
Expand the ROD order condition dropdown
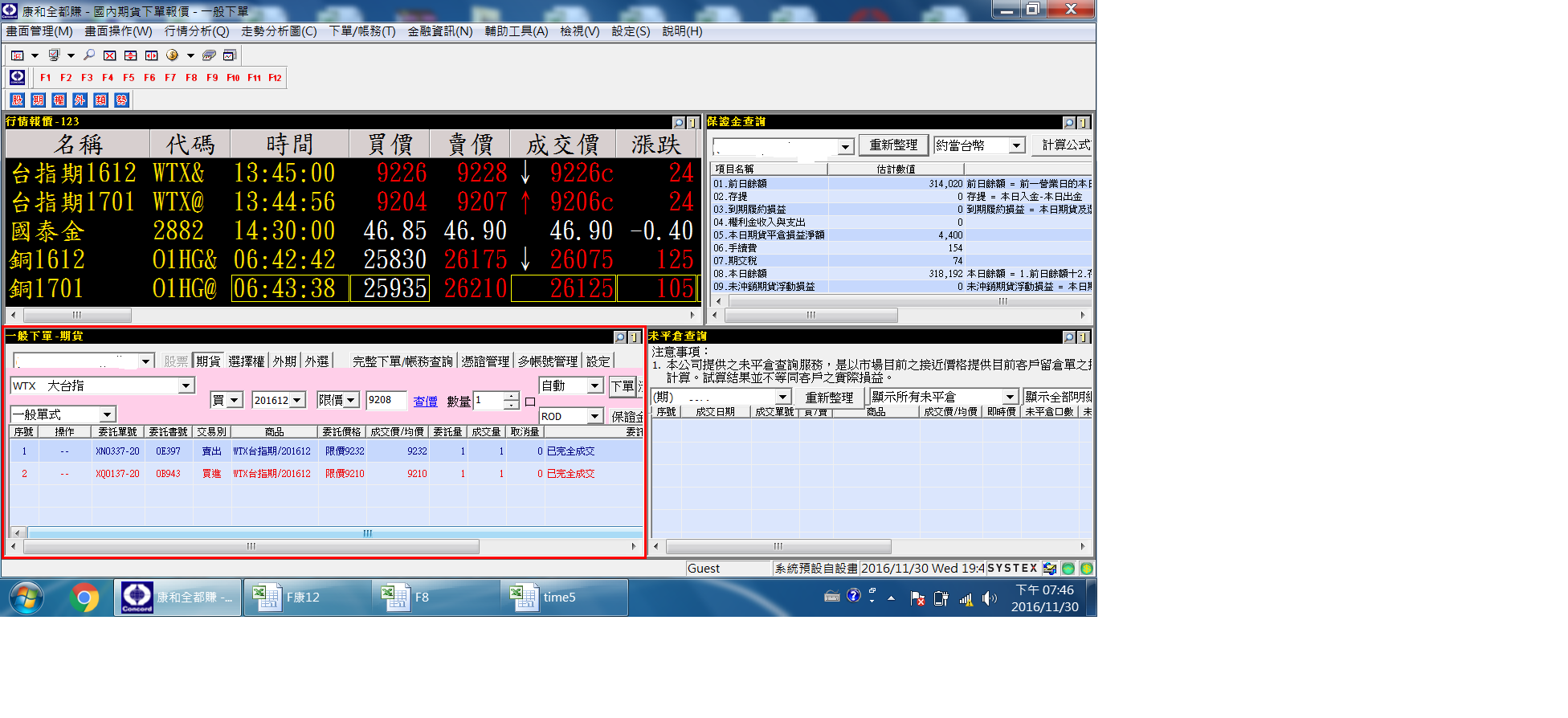click(594, 416)
